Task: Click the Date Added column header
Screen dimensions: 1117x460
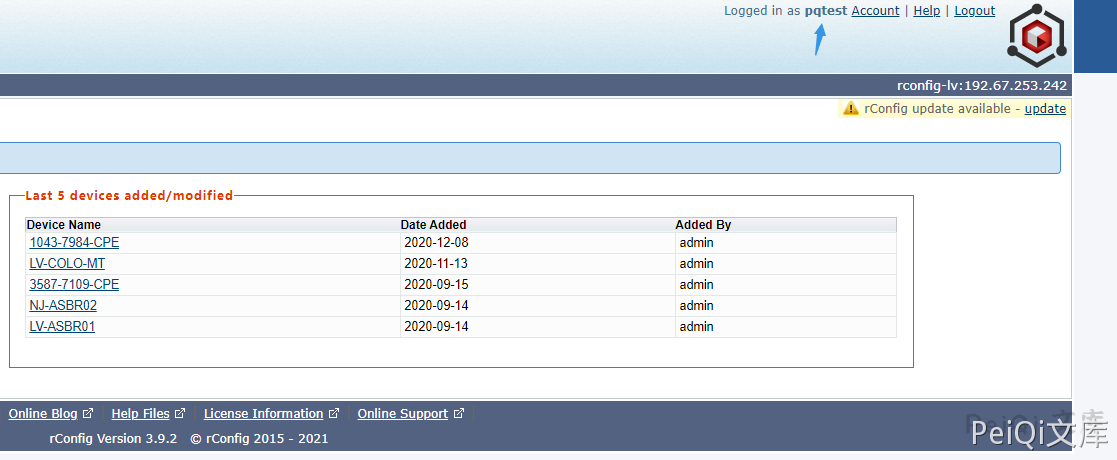Action: tap(433, 225)
